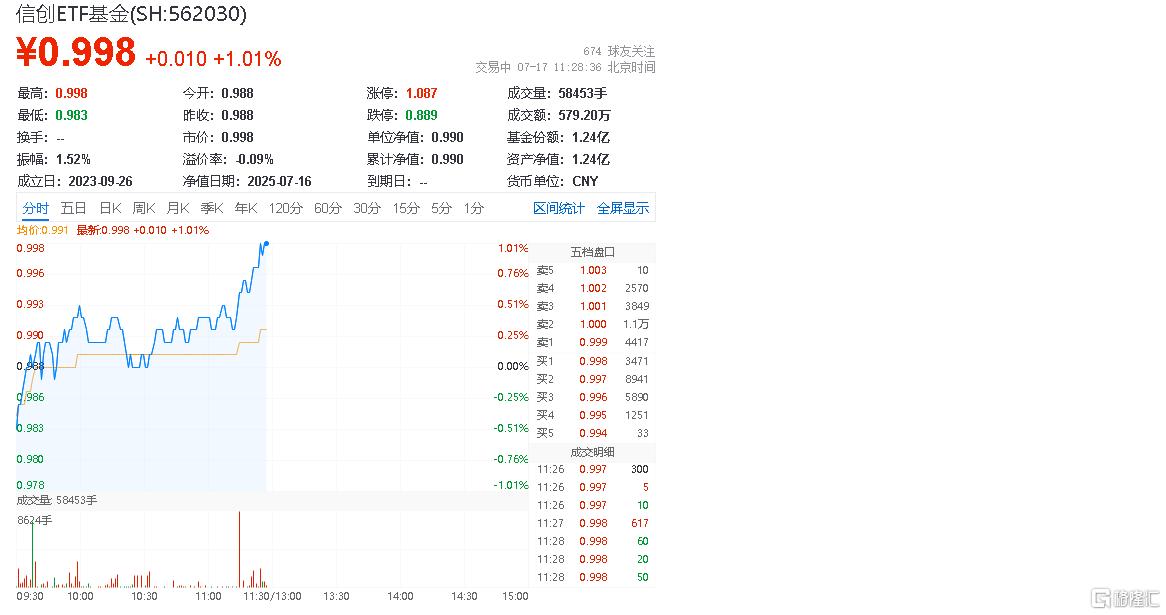The image size is (1166, 615).
Task: Select 卖4 order row at 1.002
Action: (x=593, y=288)
